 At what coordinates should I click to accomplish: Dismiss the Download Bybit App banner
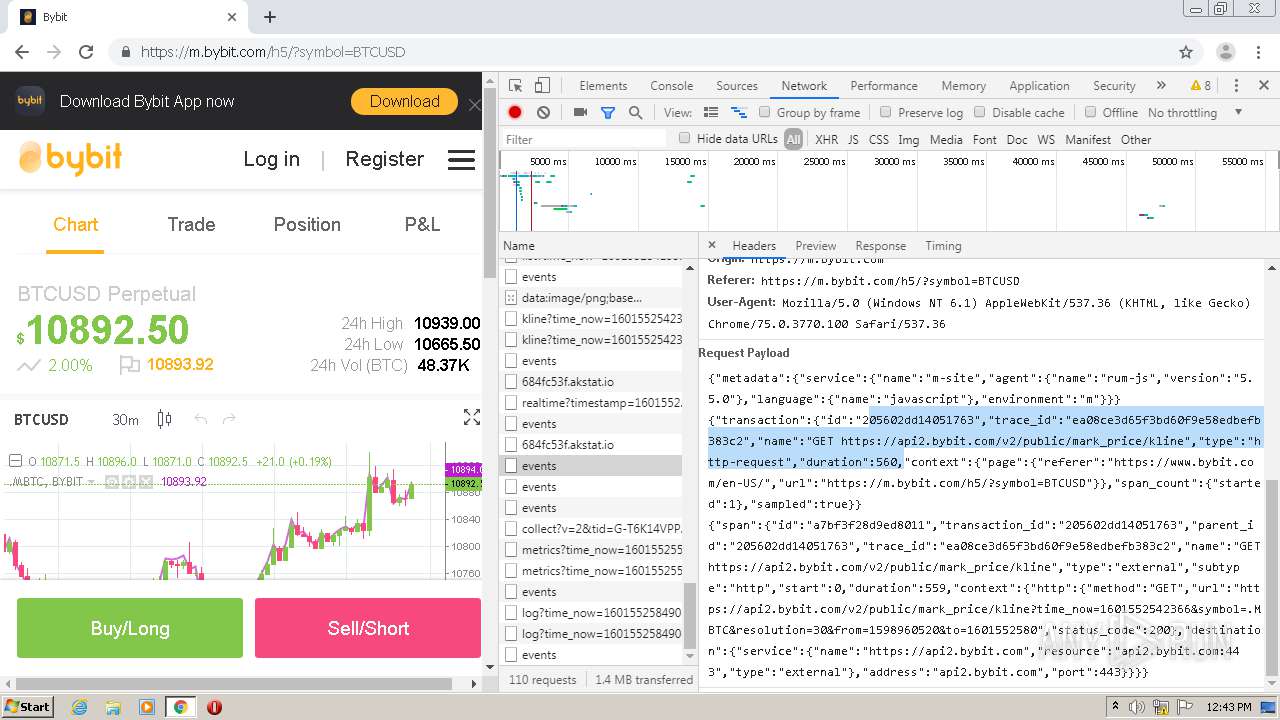pos(474,104)
